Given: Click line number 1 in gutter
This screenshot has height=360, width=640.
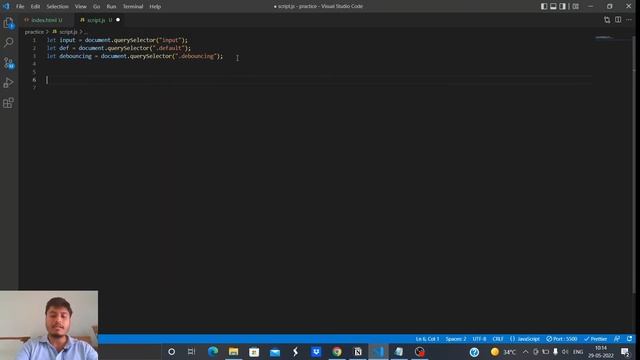Looking at the screenshot, I should coord(34,40).
